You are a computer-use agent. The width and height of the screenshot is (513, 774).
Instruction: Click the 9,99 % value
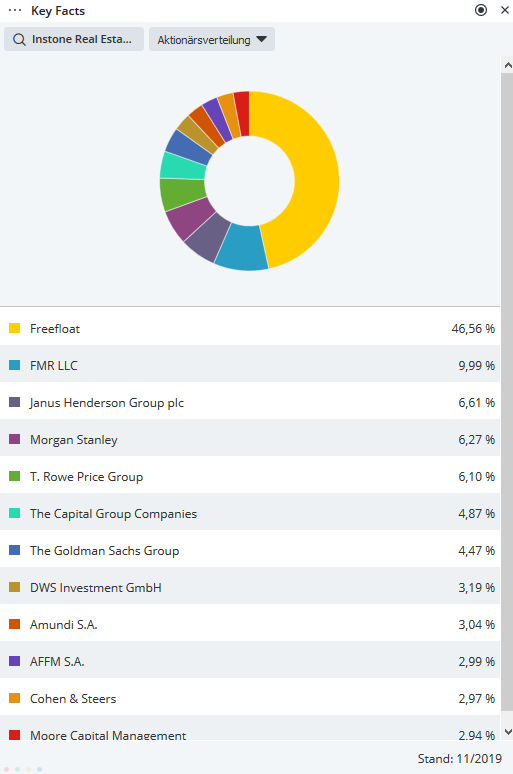[x=476, y=366]
